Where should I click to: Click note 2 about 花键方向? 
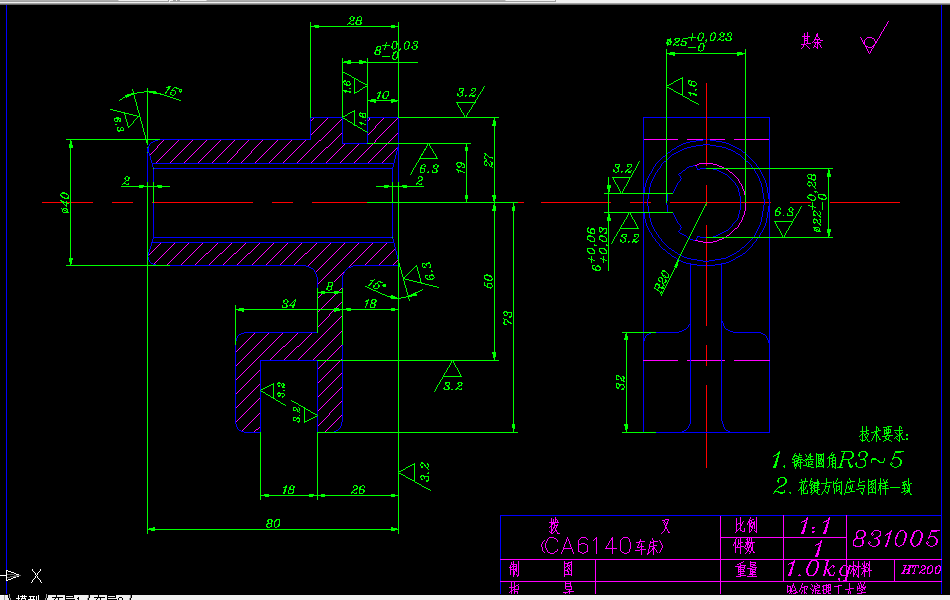pyautogui.click(x=842, y=487)
